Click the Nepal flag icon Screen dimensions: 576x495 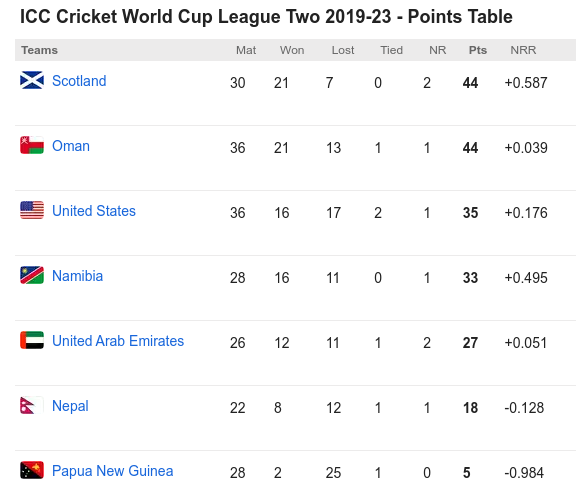tap(32, 405)
